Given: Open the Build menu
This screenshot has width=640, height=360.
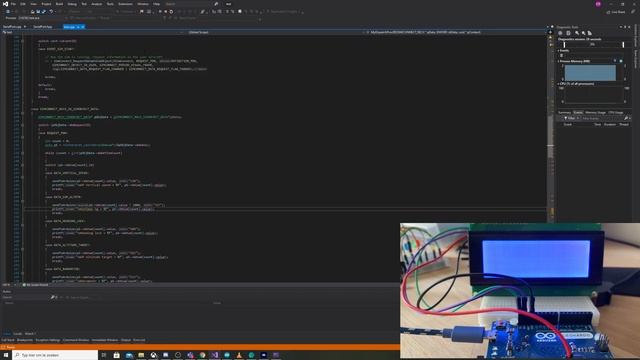Looking at the screenshot, I should coord(59,4).
